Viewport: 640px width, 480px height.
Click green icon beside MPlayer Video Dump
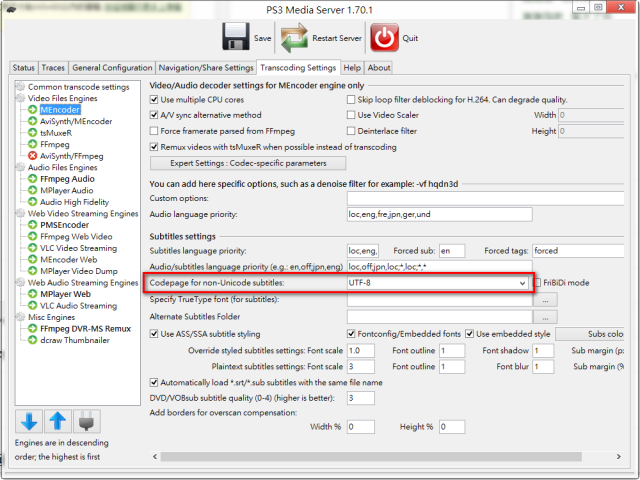(33, 271)
